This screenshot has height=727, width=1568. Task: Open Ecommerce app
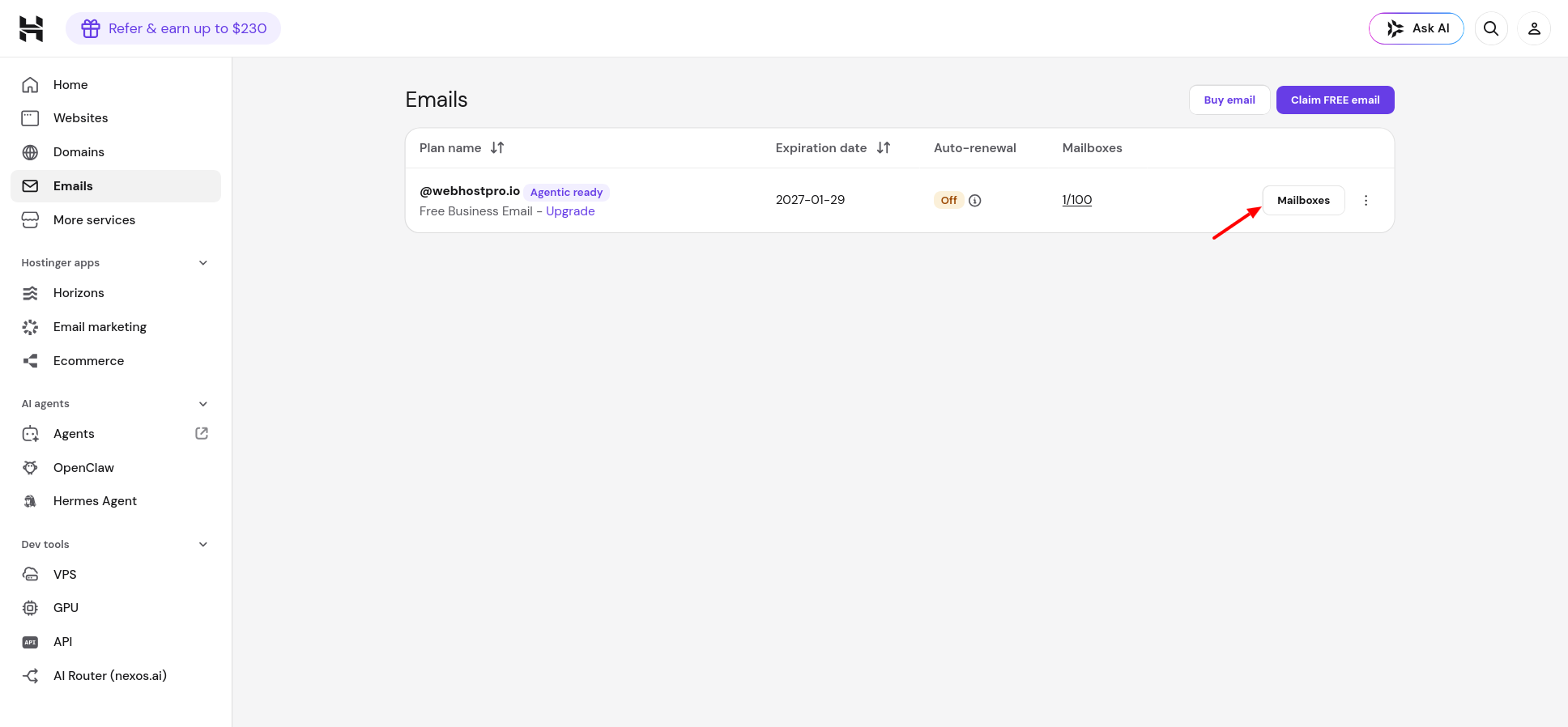[116, 361]
